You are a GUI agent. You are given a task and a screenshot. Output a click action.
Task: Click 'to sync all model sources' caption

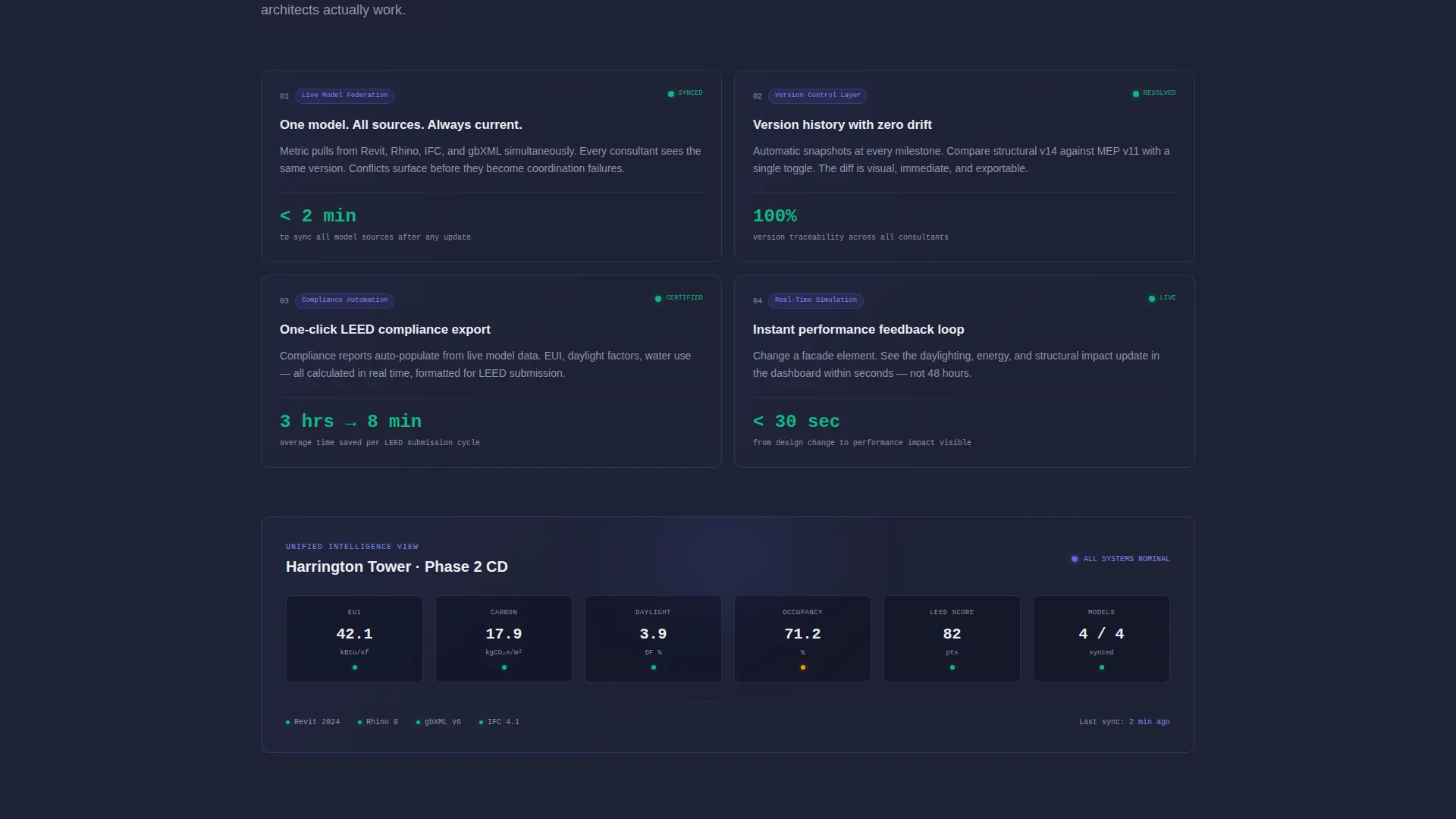375,237
